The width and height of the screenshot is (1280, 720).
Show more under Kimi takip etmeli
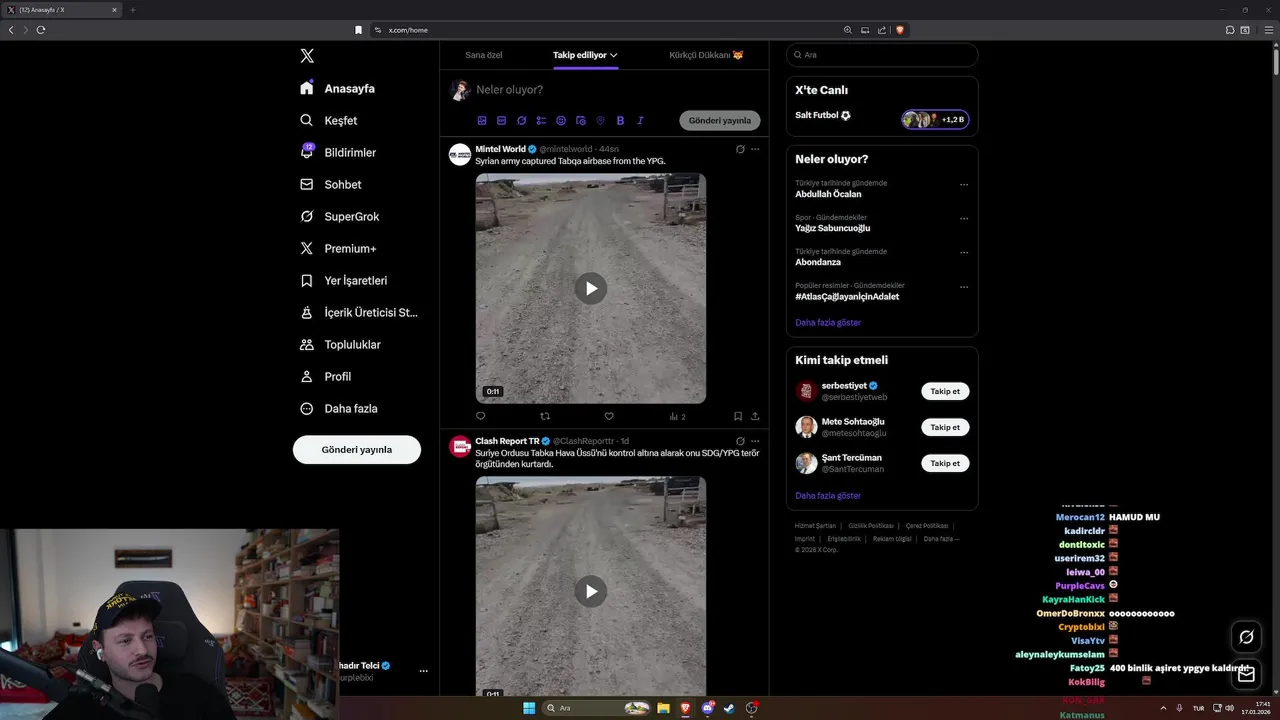[x=828, y=495]
